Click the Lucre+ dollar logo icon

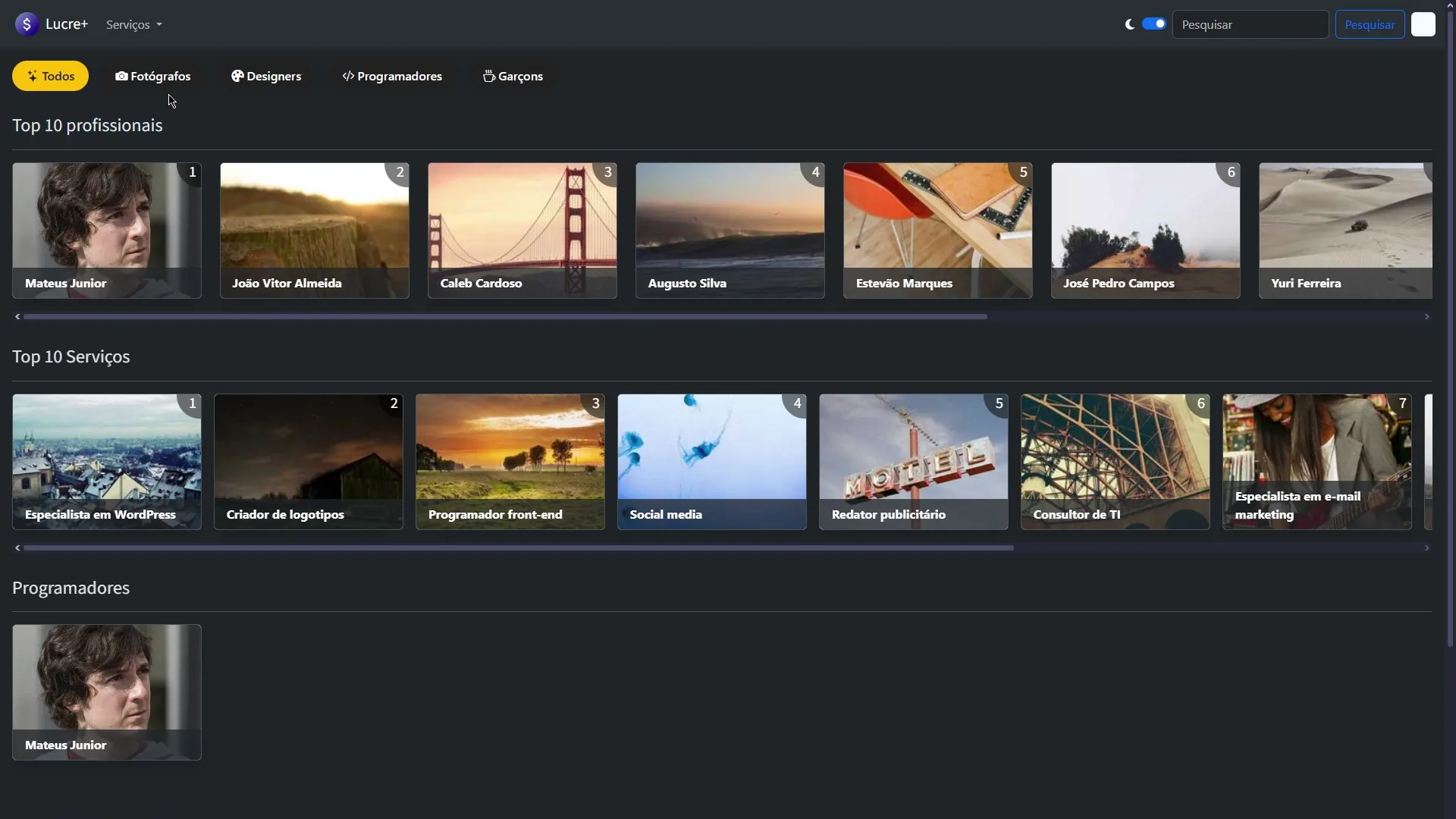(27, 24)
